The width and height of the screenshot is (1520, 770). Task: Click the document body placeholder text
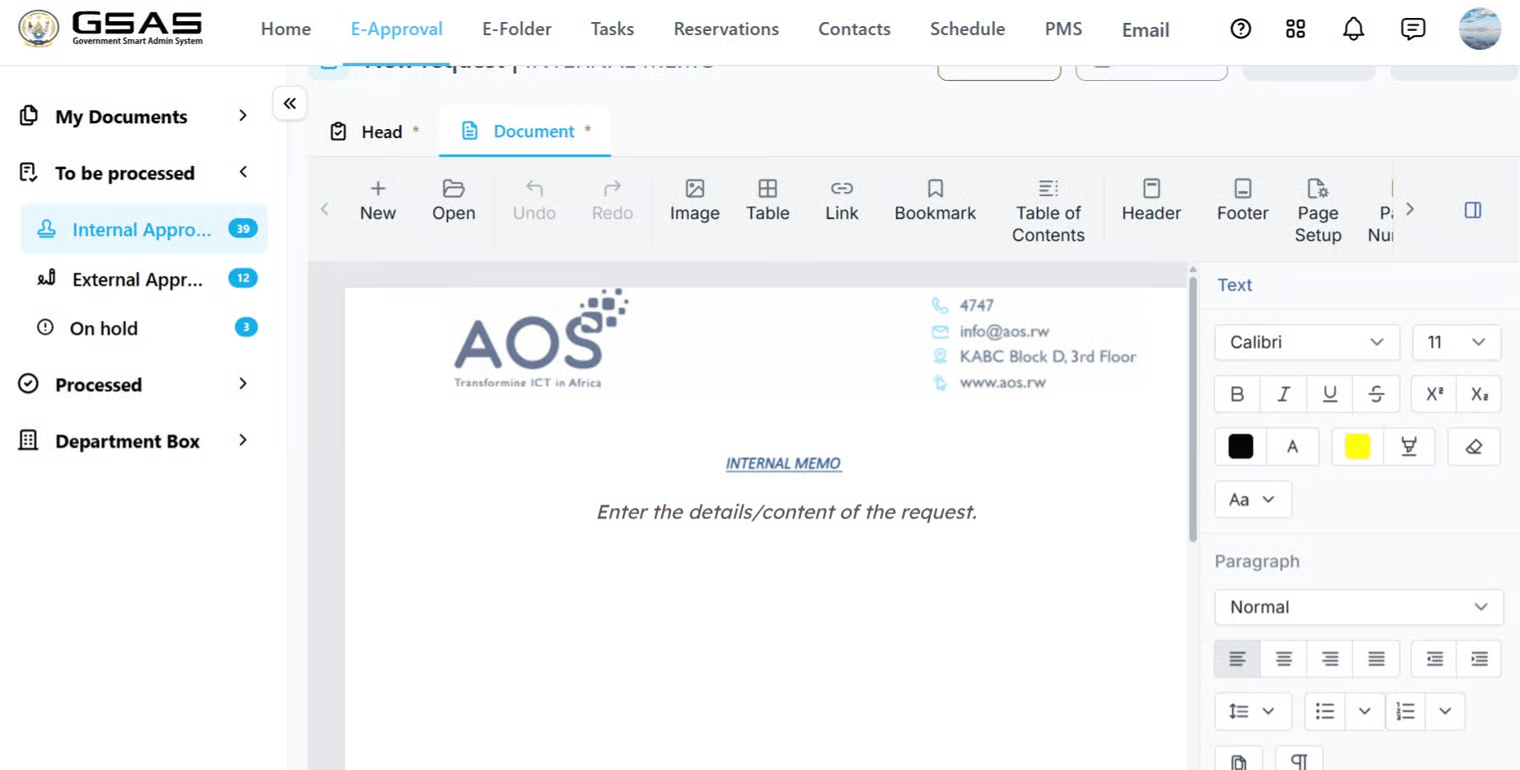(x=786, y=512)
